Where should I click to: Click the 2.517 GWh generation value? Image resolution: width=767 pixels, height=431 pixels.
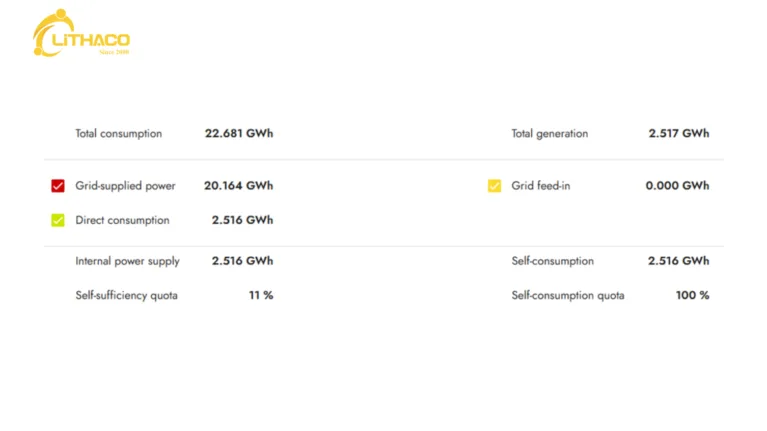[x=679, y=134]
